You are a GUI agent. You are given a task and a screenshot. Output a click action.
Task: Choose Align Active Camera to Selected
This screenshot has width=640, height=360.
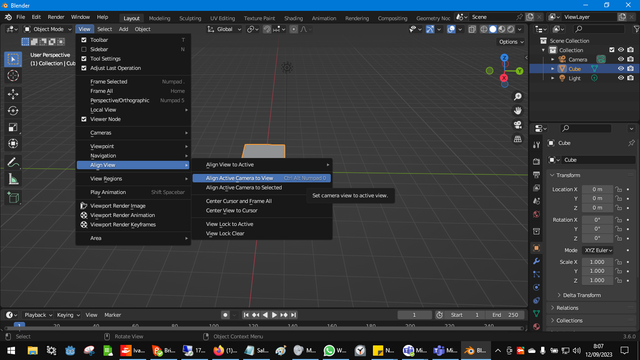coord(261,188)
